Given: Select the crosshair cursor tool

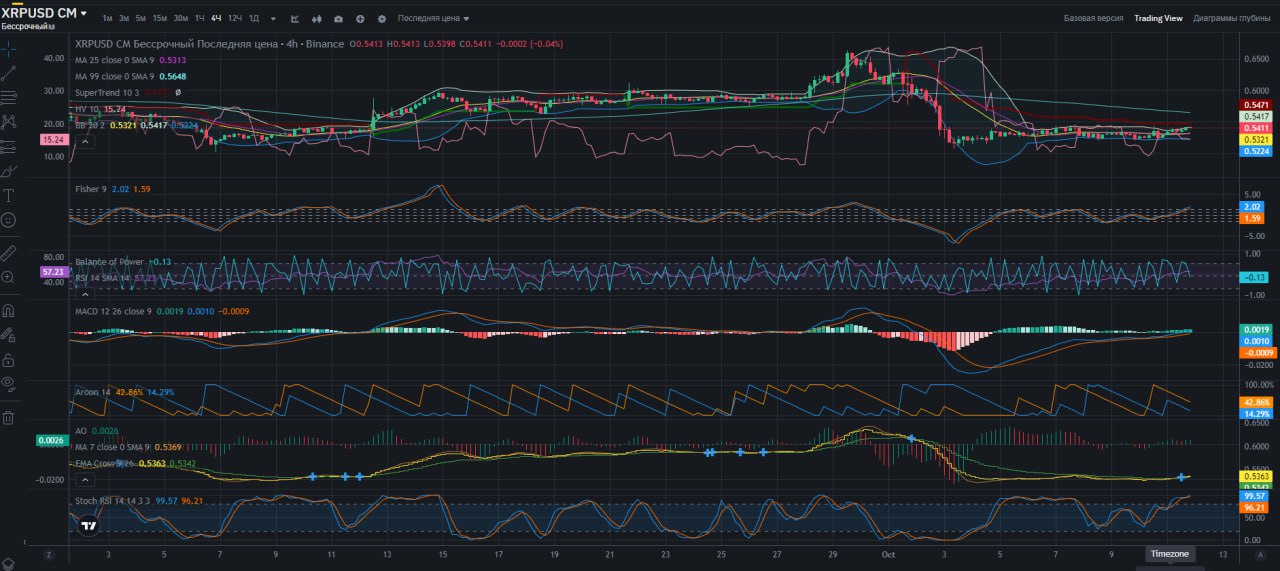Looking at the screenshot, I should click(x=9, y=48).
